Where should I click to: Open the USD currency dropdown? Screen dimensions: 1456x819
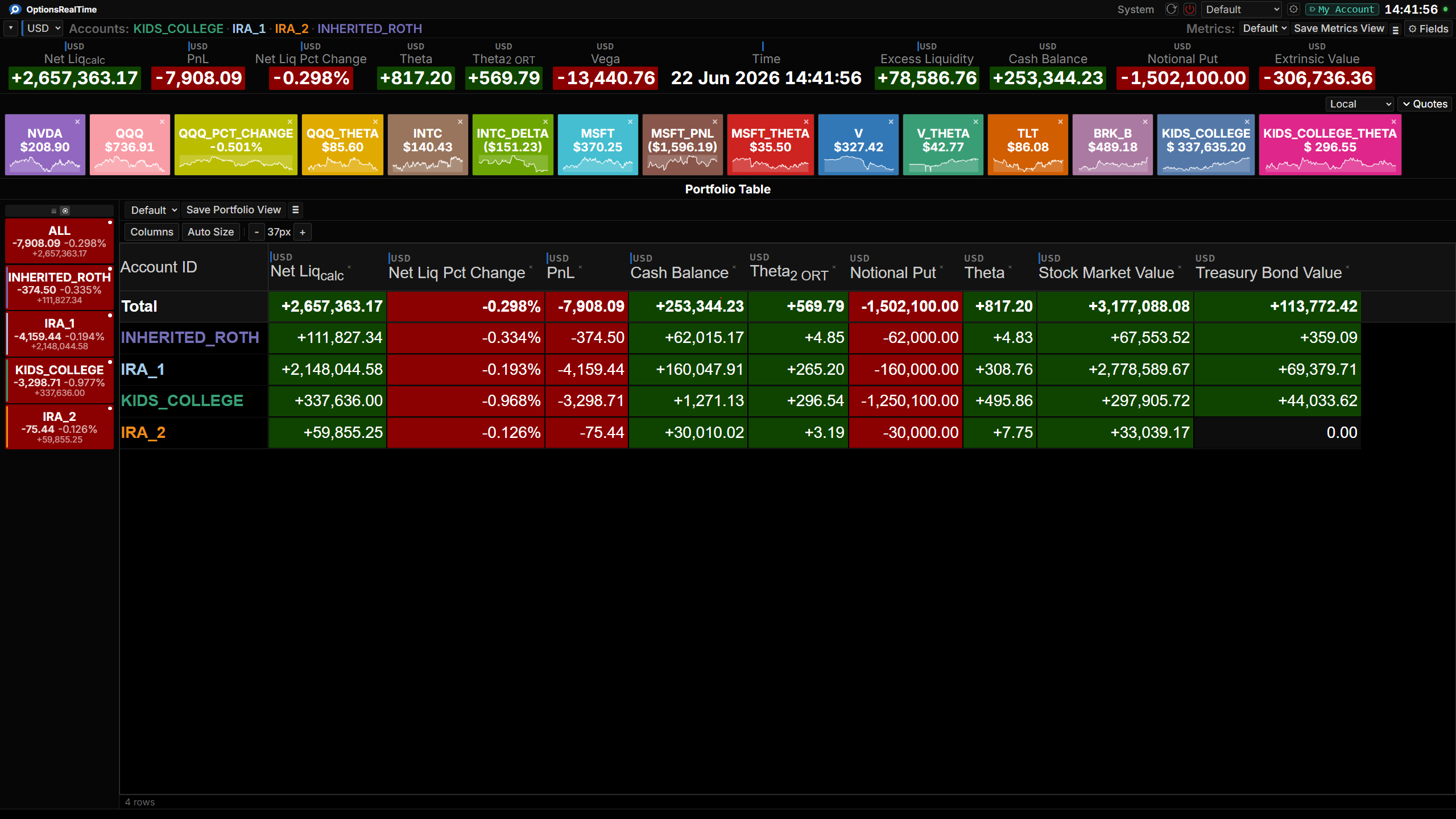click(43, 28)
